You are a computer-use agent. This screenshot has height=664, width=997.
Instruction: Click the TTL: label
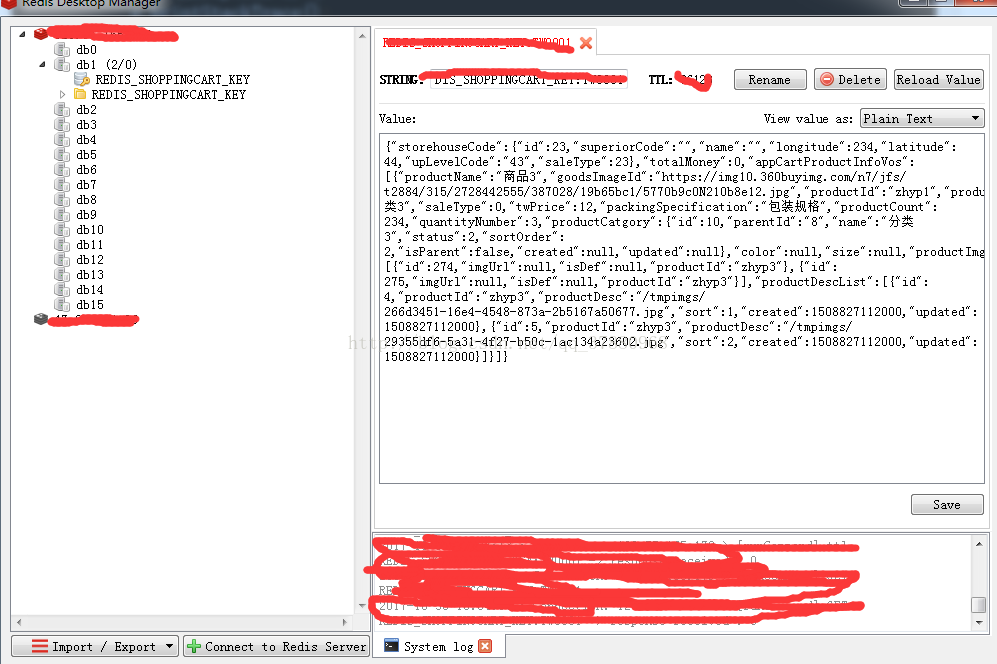click(660, 80)
